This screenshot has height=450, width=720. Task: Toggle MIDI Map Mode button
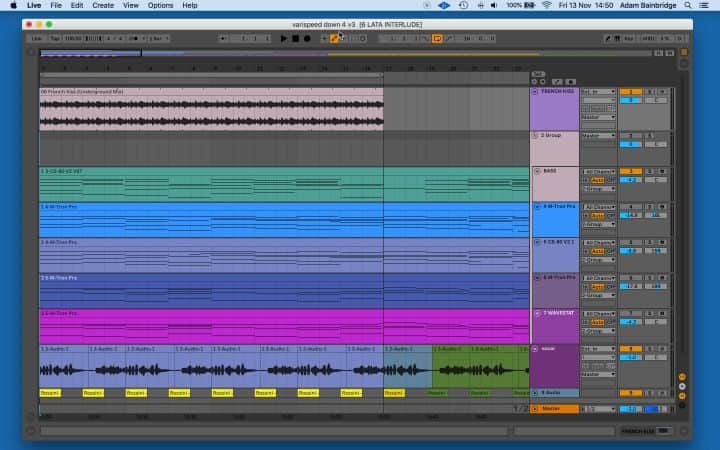(x=648, y=39)
